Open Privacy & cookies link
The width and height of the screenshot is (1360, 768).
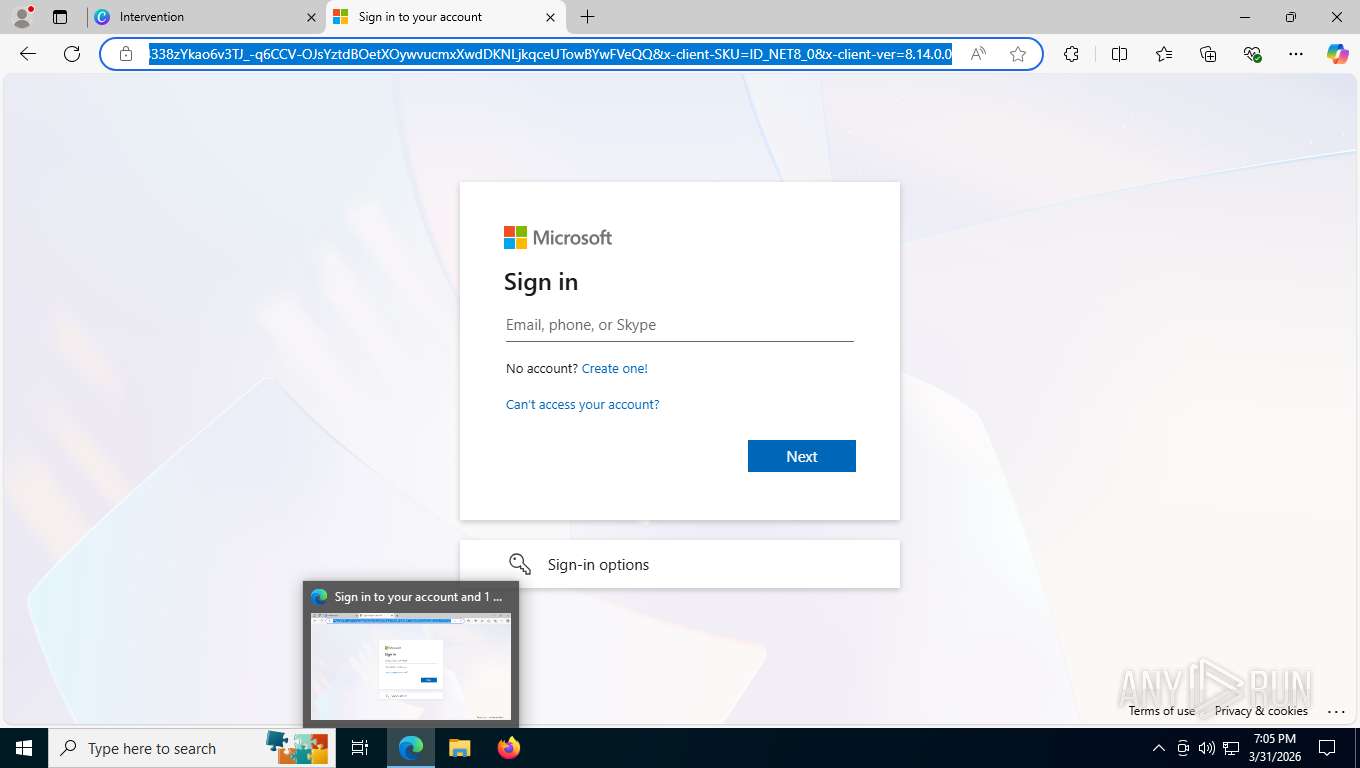1261,711
